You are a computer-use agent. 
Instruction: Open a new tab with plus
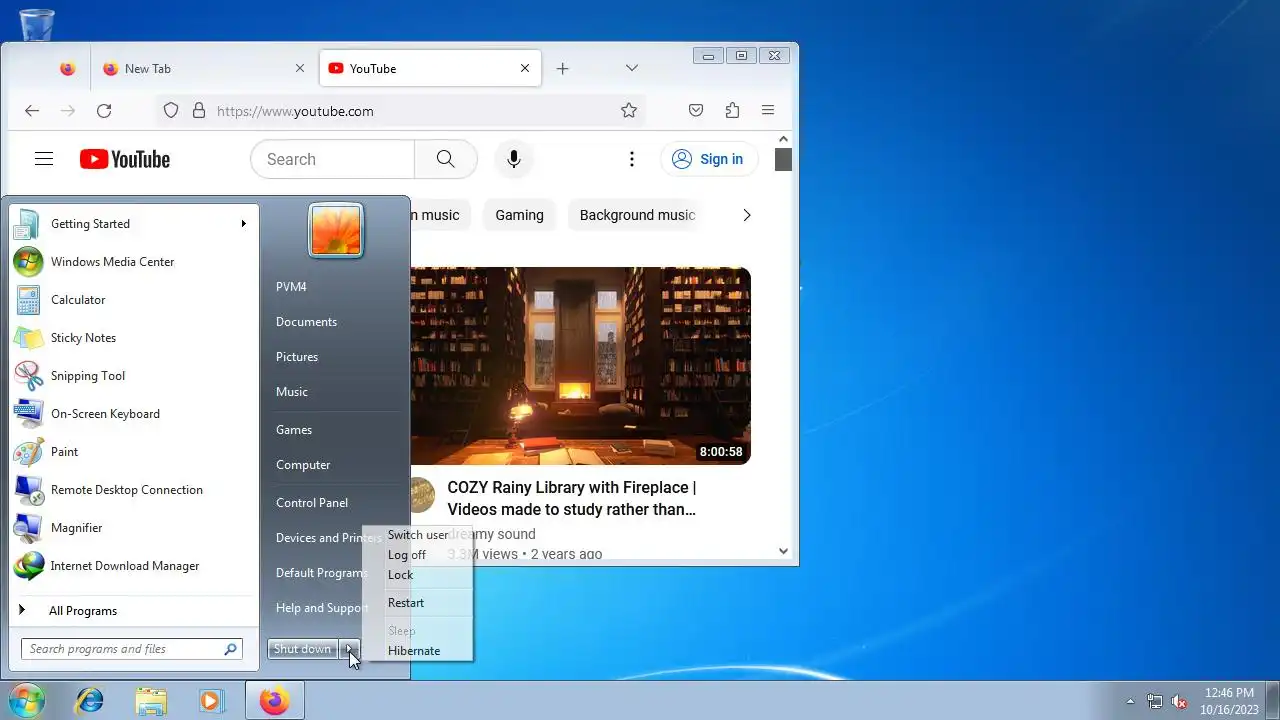click(563, 68)
